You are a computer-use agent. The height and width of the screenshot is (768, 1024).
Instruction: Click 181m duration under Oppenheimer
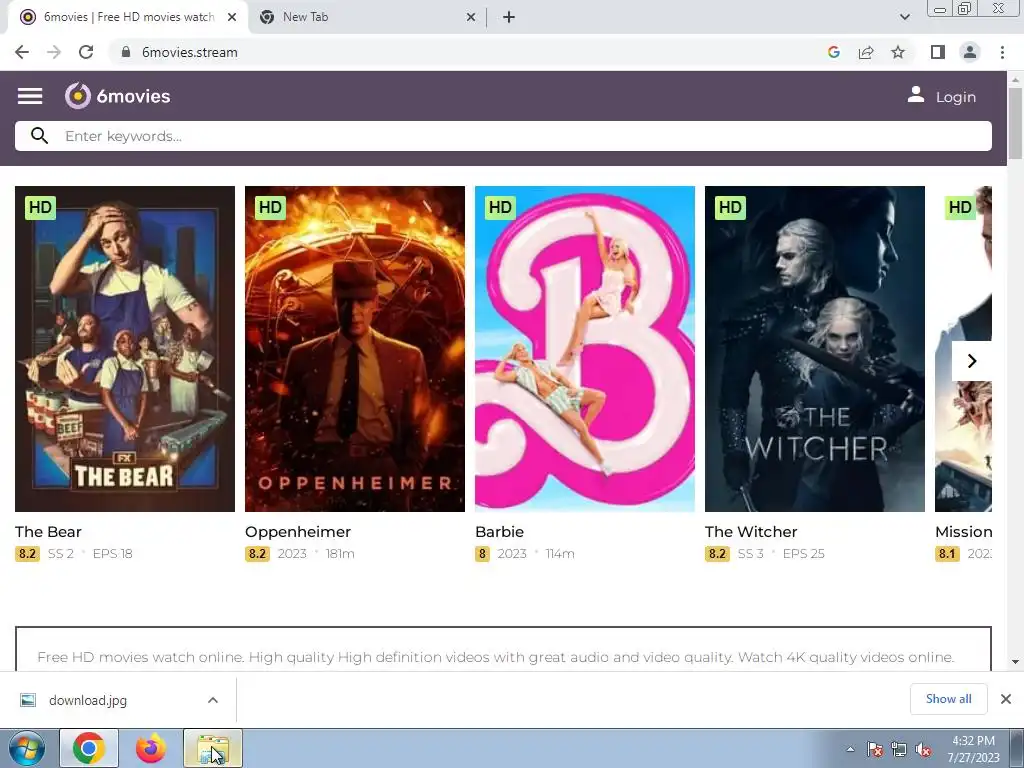click(340, 554)
